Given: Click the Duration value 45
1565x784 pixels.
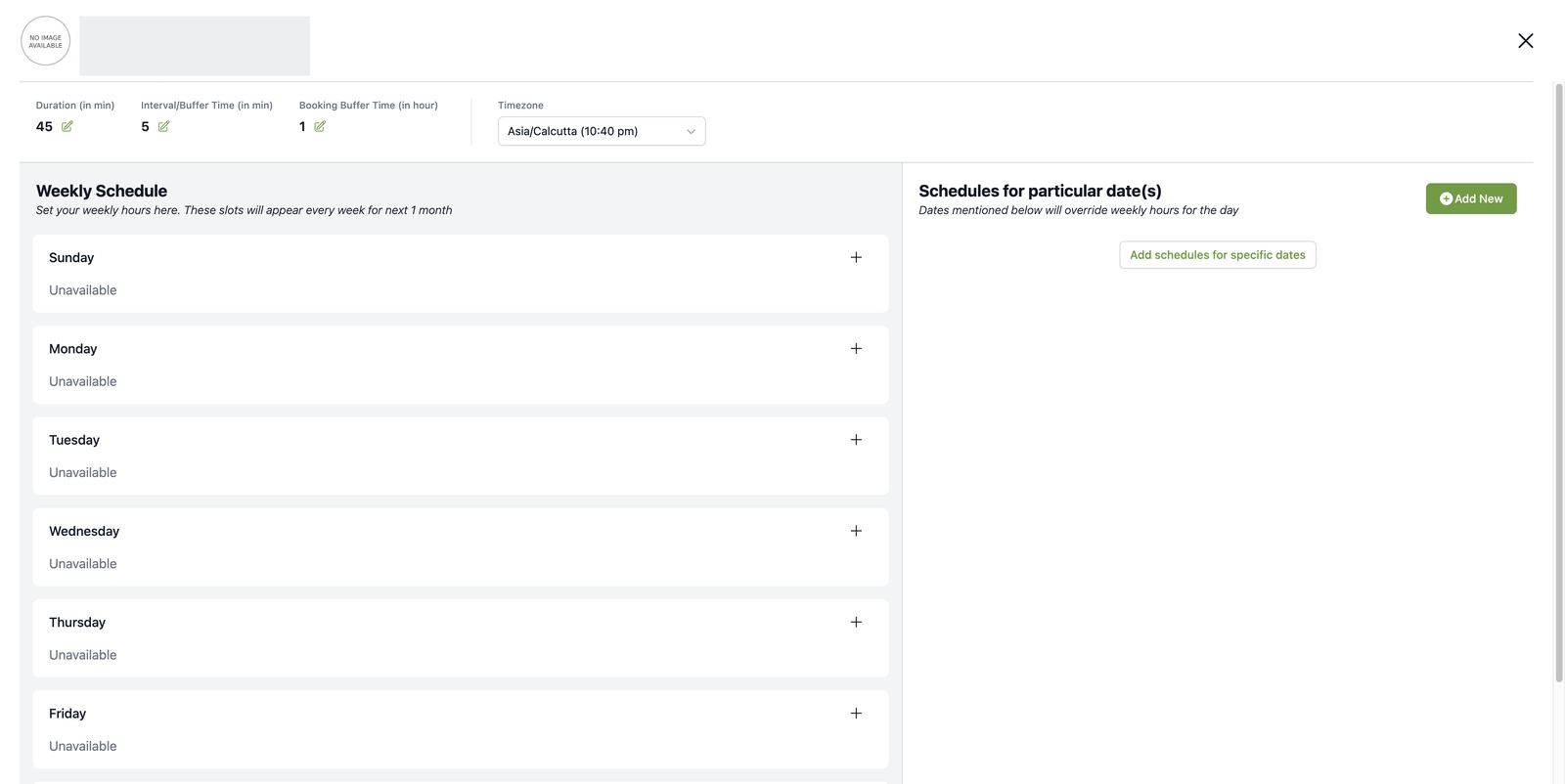Looking at the screenshot, I should tap(44, 127).
